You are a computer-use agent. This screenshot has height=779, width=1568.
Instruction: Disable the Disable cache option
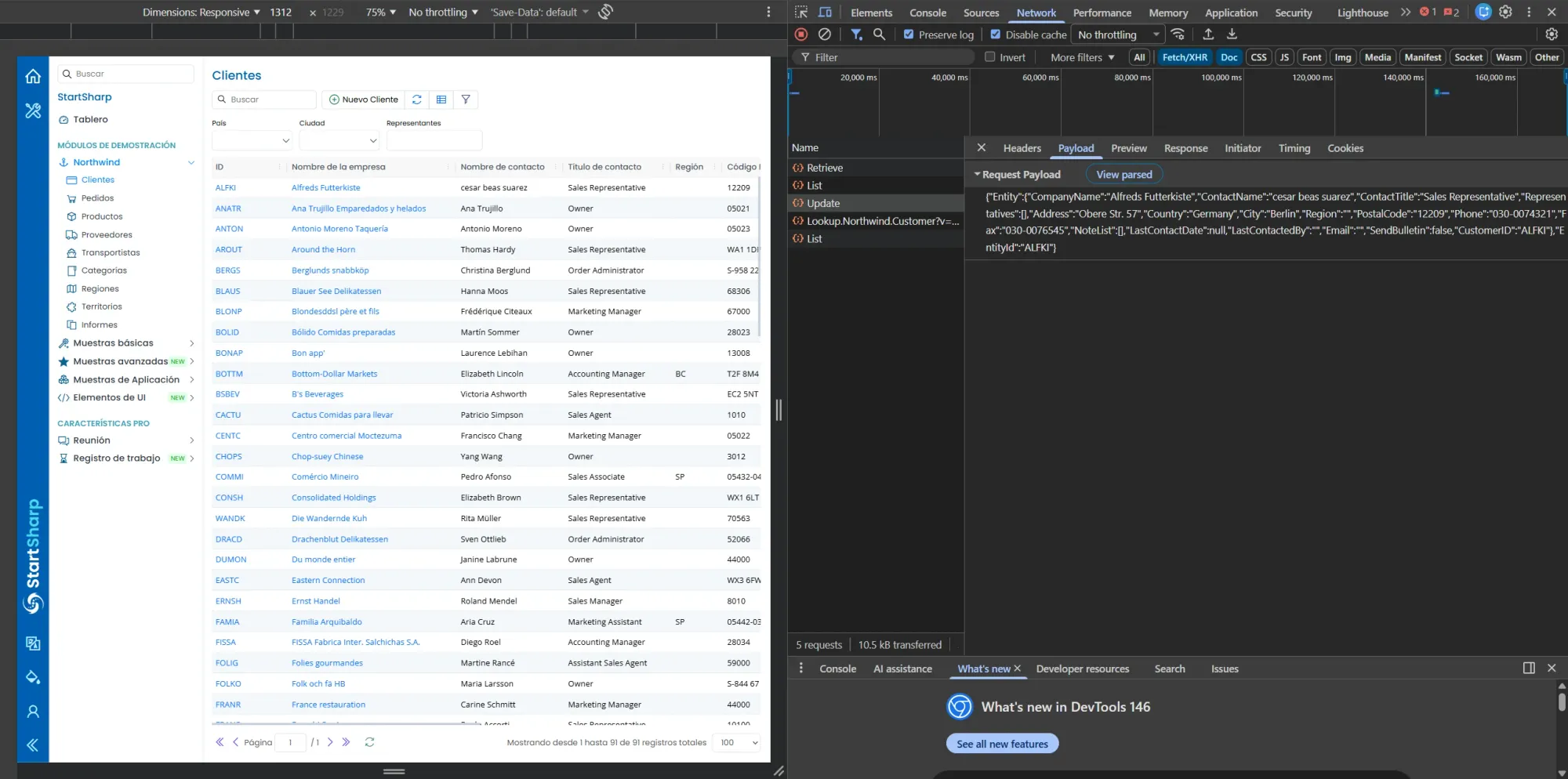point(995,34)
